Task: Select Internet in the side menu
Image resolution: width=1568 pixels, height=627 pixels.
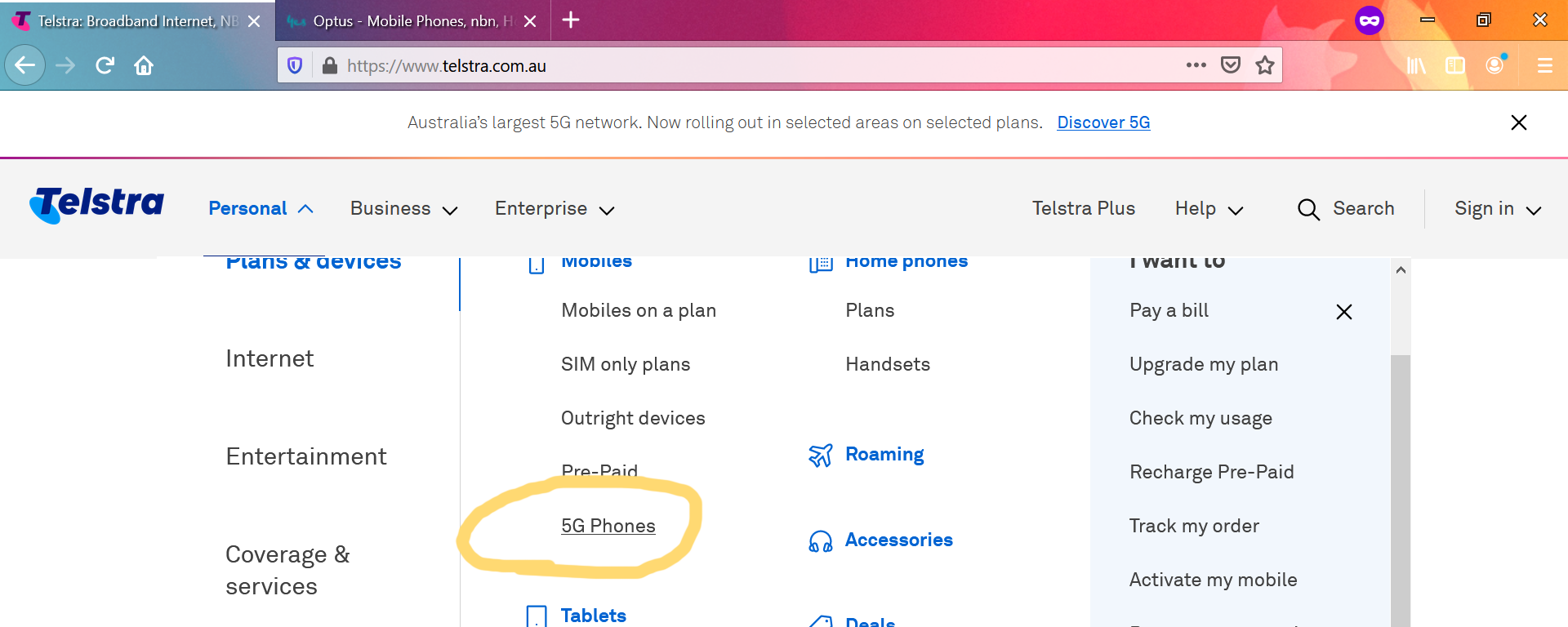Action: [269, 358]
